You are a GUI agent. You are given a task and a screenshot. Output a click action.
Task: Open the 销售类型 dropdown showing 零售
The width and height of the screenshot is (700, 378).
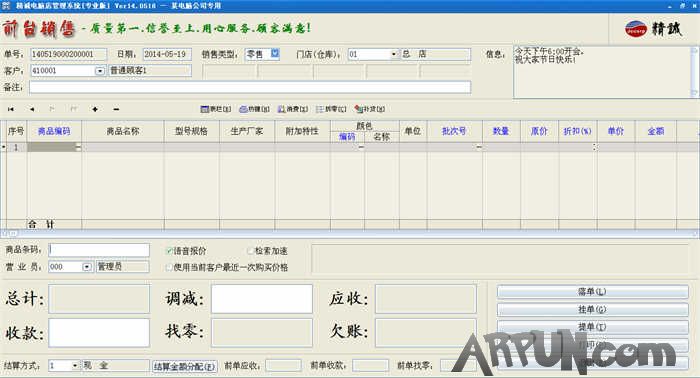(275, 54)
